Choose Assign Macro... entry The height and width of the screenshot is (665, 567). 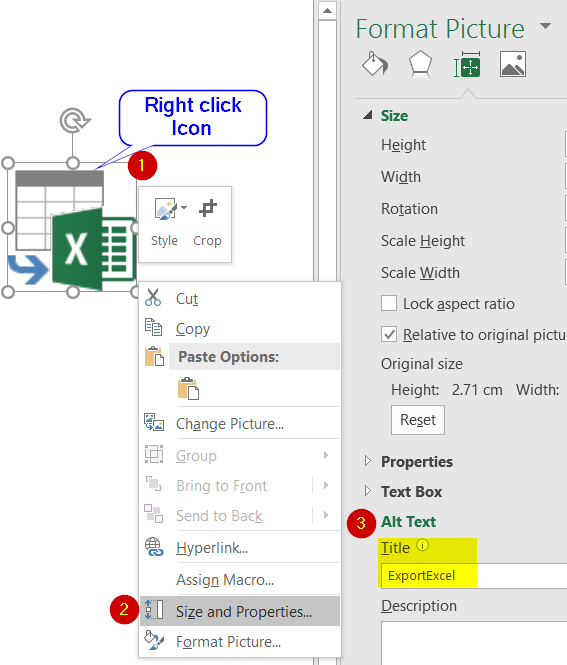[x=240, y=579]
